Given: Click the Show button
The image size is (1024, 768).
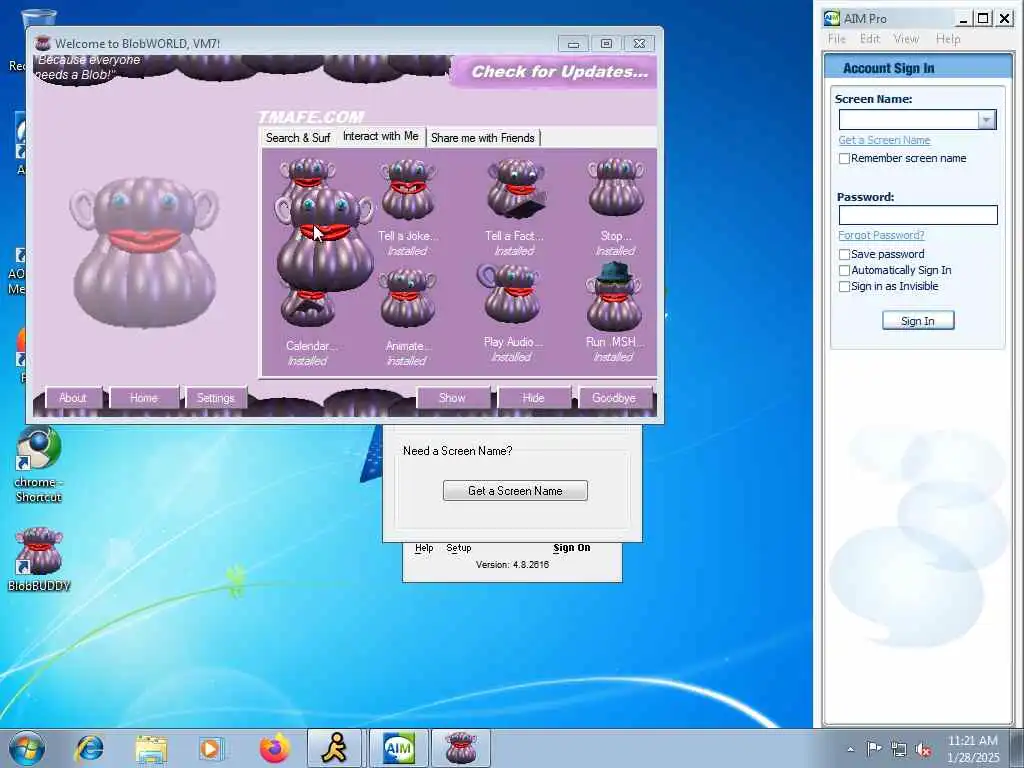Looking at the screenshot, I should pos(453,398).
